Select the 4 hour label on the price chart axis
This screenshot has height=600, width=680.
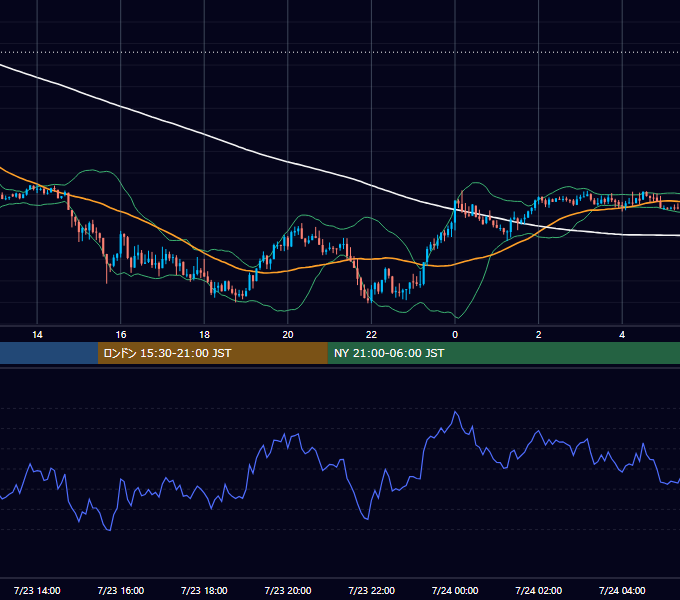pyautogui.click(x=622, y=335)
